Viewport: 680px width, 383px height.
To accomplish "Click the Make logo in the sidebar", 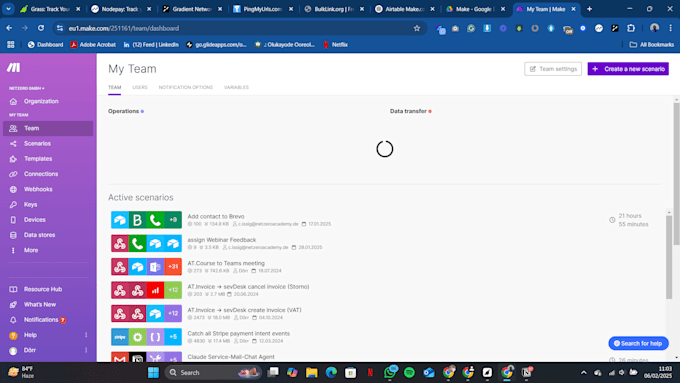I will [13, 68].
